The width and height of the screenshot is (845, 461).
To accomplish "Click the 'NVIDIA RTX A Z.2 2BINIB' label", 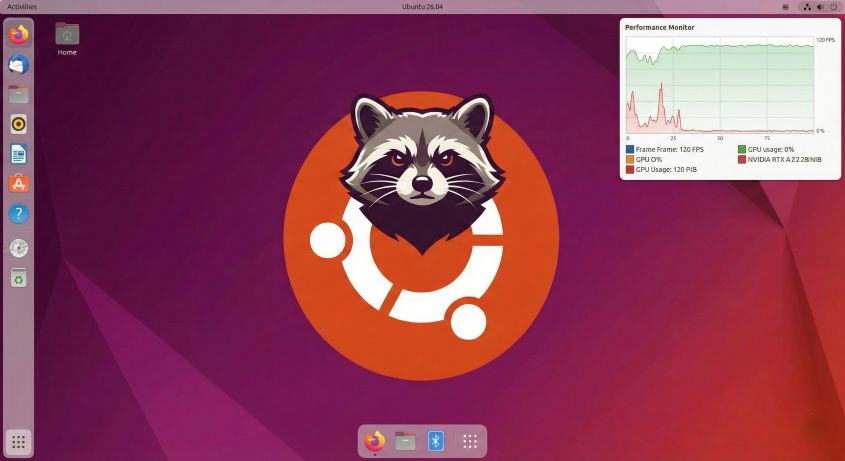I will tap(784, 160).
